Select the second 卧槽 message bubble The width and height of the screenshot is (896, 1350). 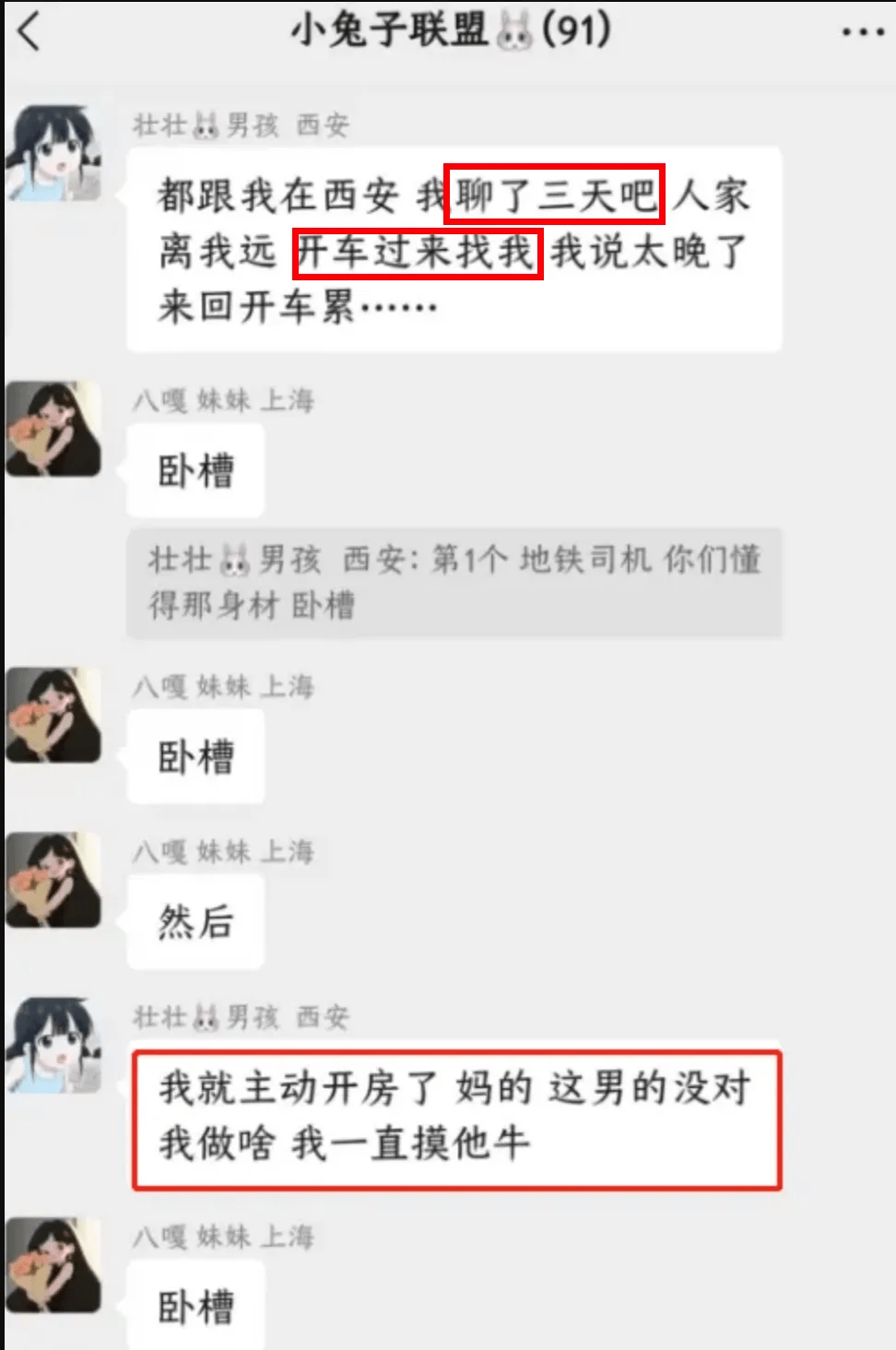(x=195, y=757)
